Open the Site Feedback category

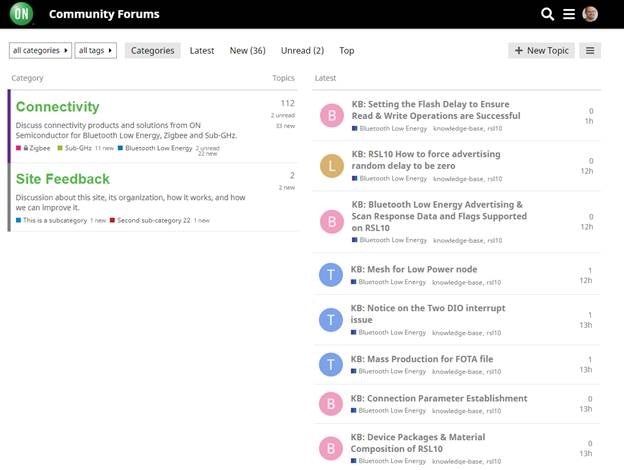pyautogui.click(x=63, y=179)
